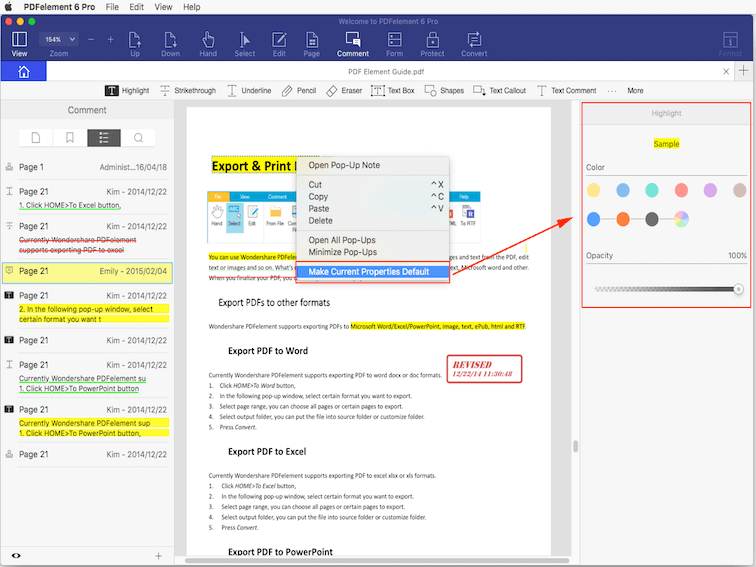Activate the Select tool

[x=245, y=44]
